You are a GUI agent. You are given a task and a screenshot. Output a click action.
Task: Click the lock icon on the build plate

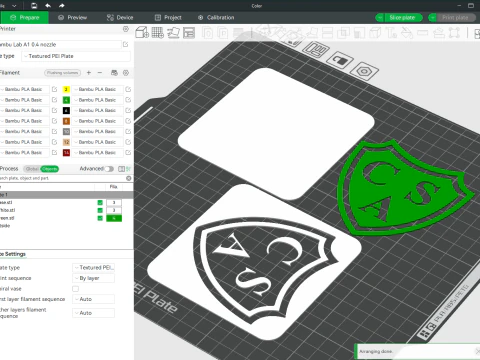340,60
